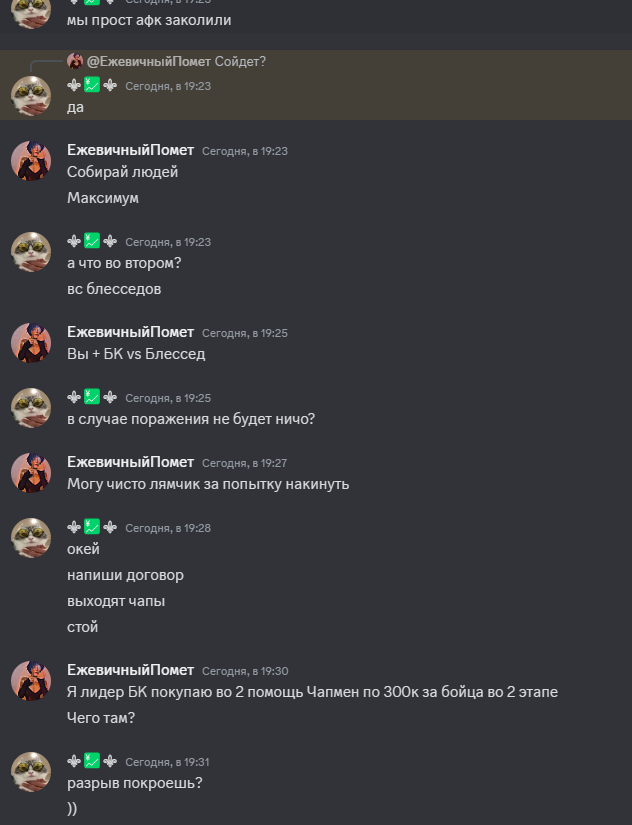Click the ЕжевичныйПомет name at the 19:30 message
This screenshot has width=632, height=825.
pos(131,670)
